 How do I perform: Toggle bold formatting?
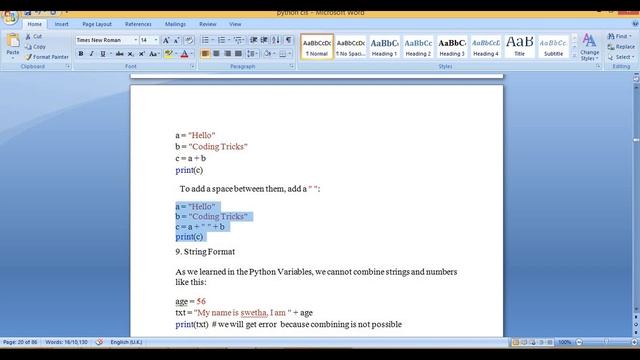(81, 54)
